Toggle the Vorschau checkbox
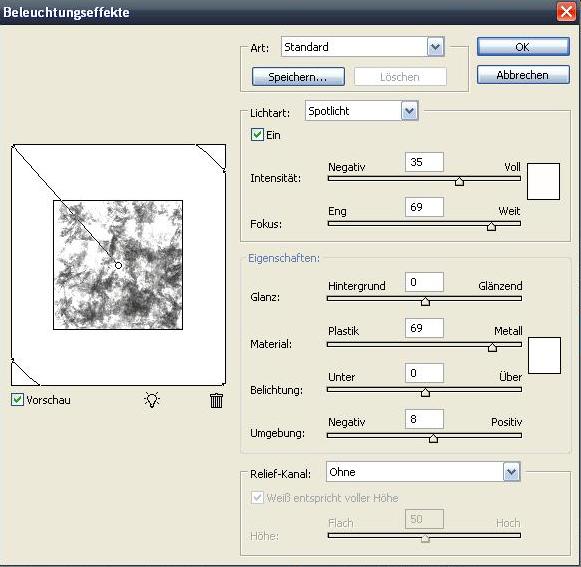 (x=17, y=400)
